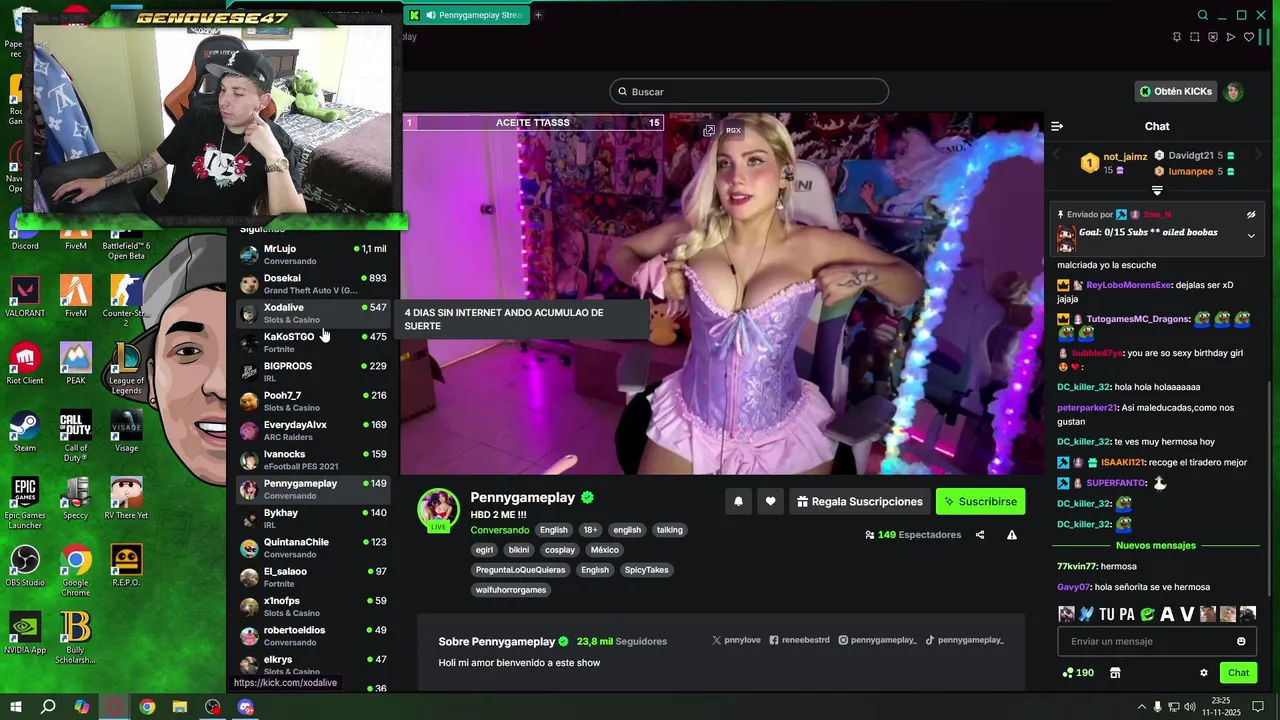Click Regala Suscripciones button
Viewport: 1280px width, 720px height.
[x=859, y=502]
